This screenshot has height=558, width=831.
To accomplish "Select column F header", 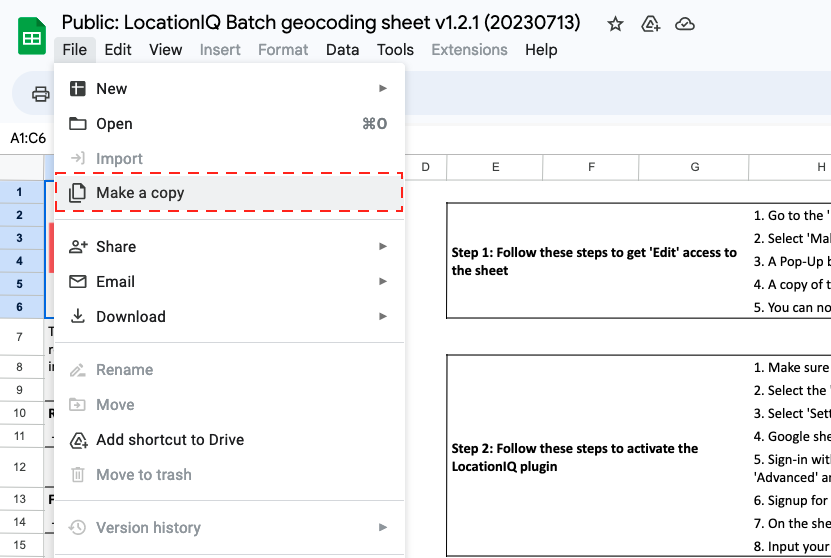I will [591, 167].
